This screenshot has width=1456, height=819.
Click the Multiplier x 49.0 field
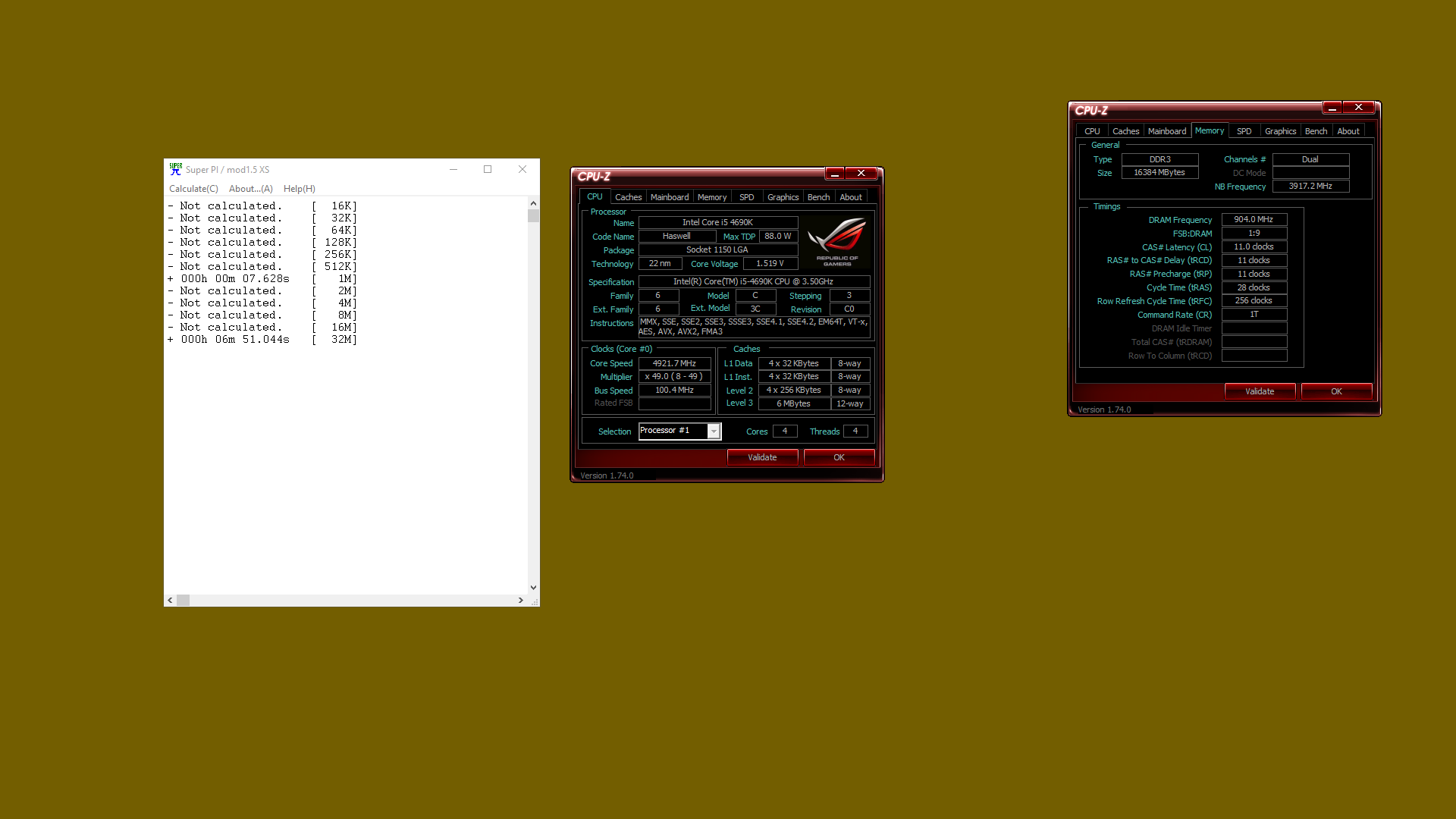[674, 377]
